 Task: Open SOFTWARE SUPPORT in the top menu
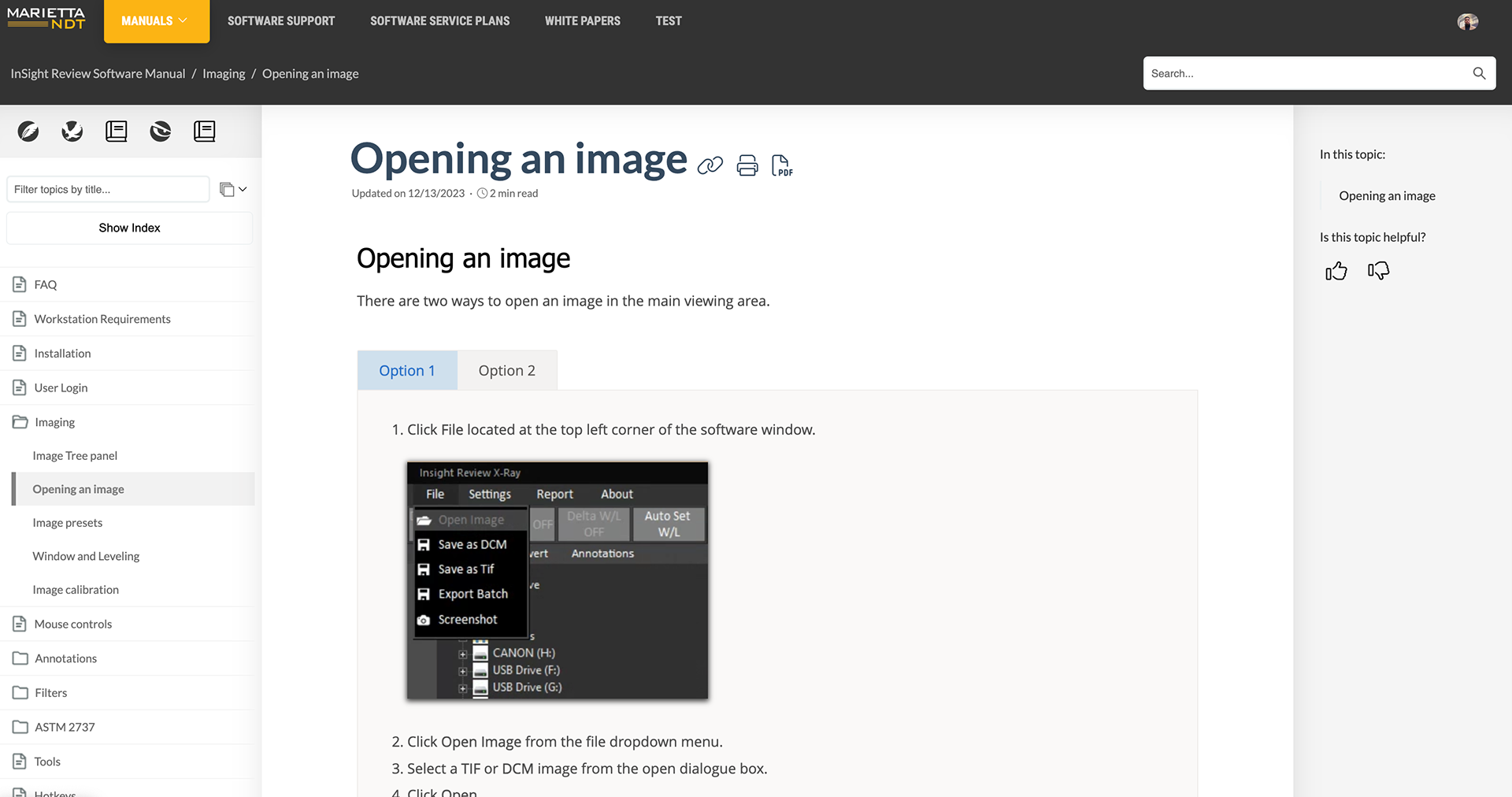281,21
